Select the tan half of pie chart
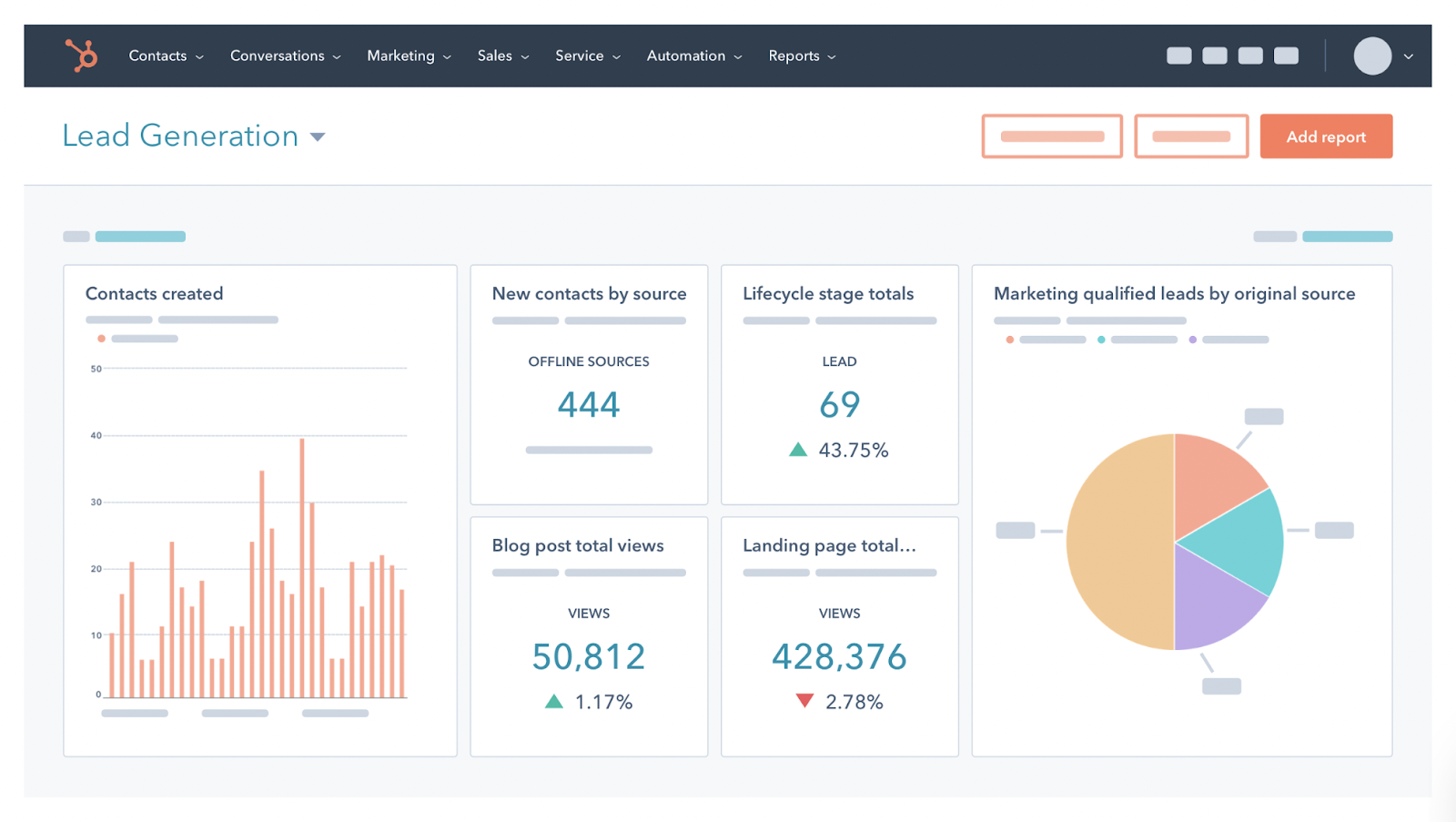 tap(1119, 542)
